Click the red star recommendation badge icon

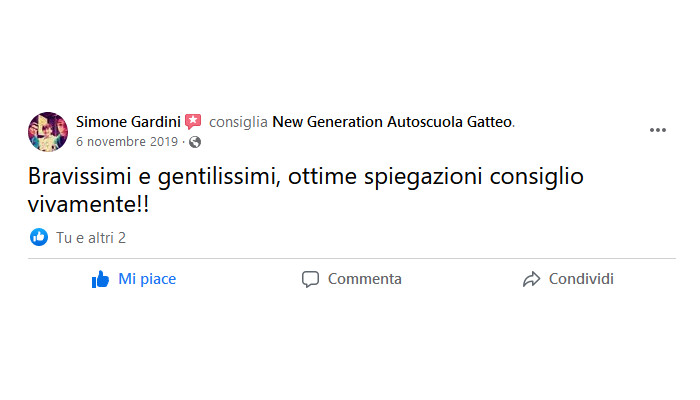(x=193, y=121)
